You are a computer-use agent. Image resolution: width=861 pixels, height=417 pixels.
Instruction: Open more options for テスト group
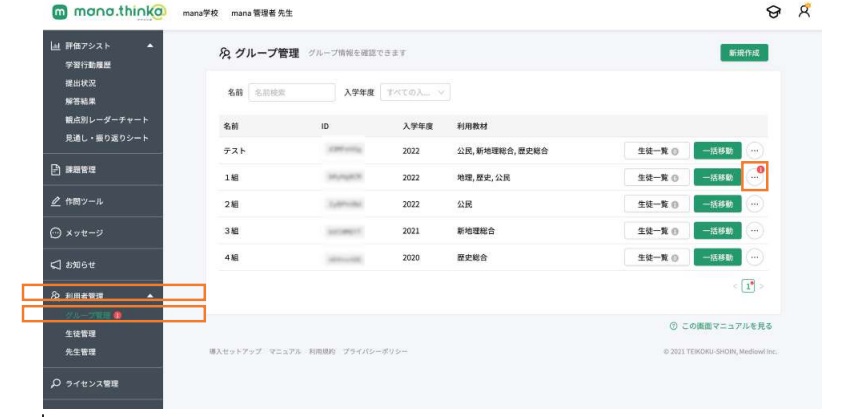(755, 151)
